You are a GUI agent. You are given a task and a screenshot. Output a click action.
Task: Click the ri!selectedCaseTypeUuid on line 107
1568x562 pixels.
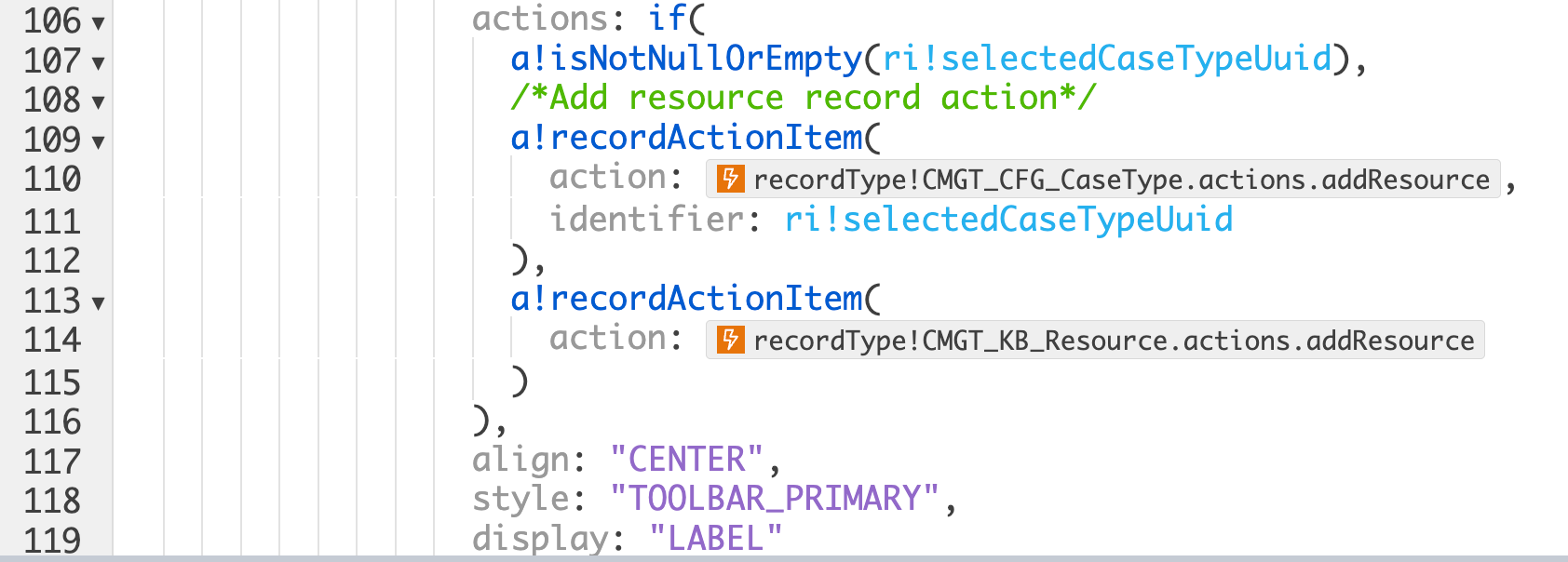pyautogui.click(x=1107, y=59)
